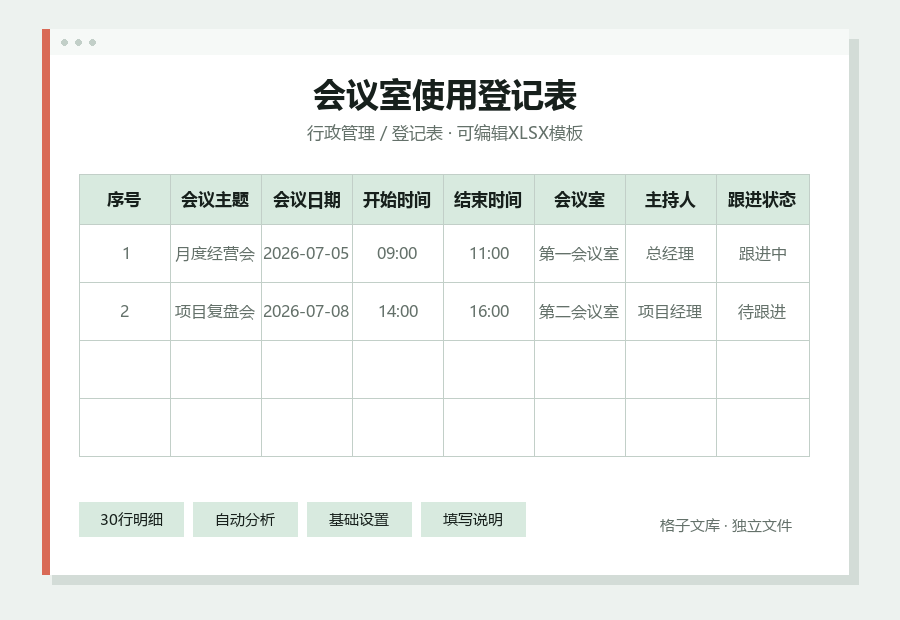This screenshot has height=620, width=900.
Task: Select the date cell 2026-07-05
Action: (307, 254)
